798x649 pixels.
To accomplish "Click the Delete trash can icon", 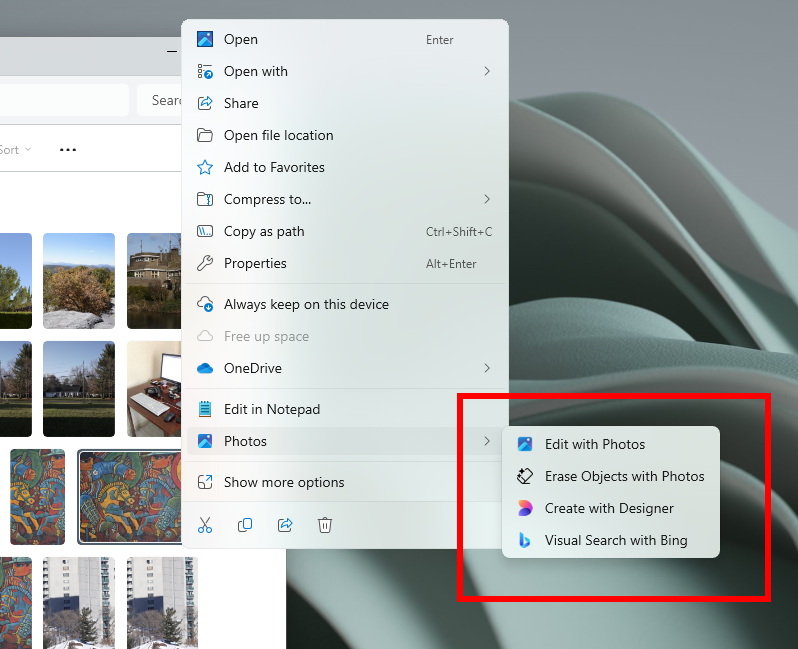I will point(325,525).
